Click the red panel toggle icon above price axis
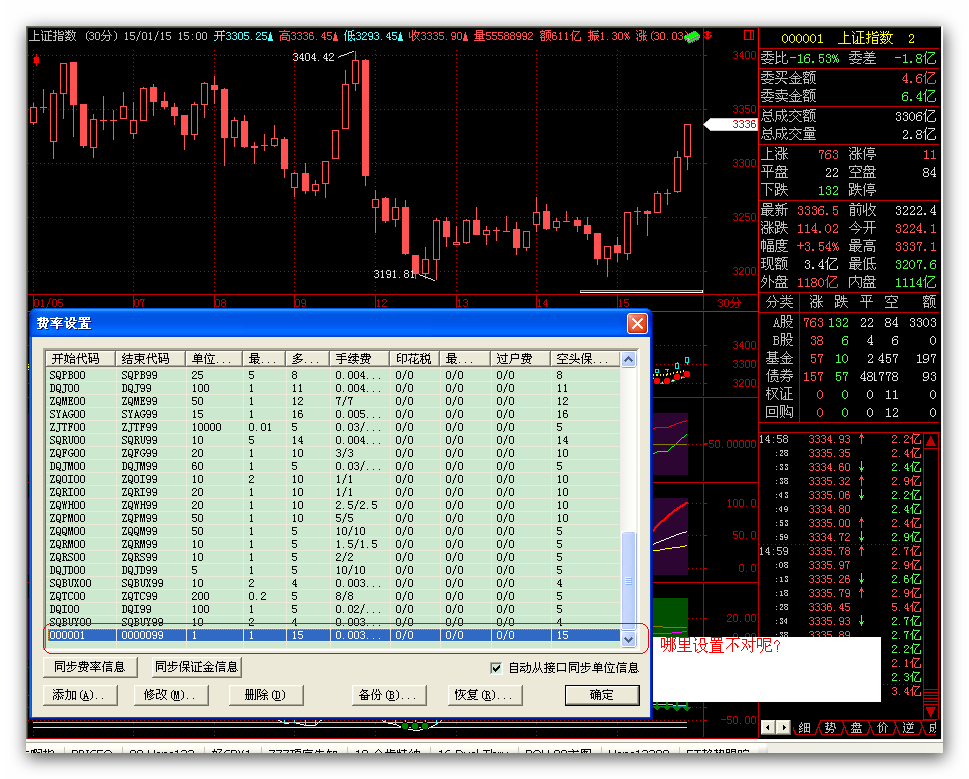This screenshot has width=969, height=779. (x=748, y=35)
